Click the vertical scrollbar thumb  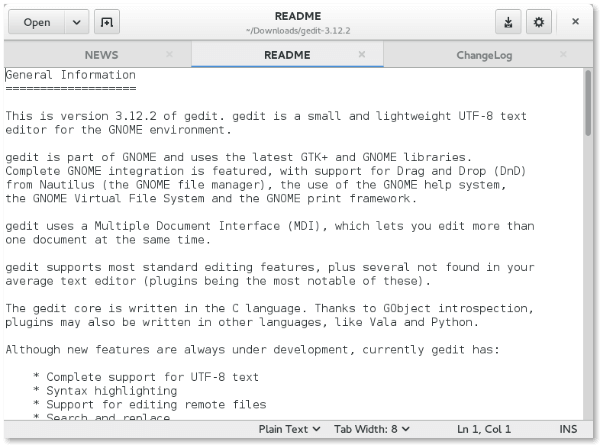click(x=588, y=103)
